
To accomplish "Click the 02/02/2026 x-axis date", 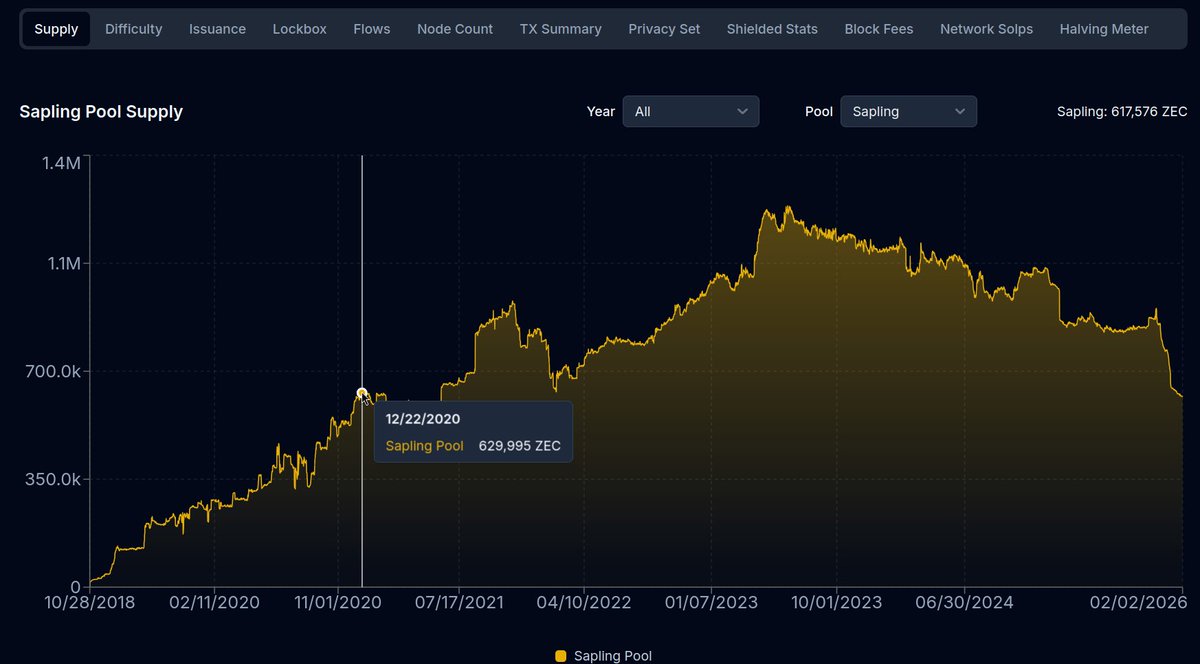I will tap(1138, 602).
